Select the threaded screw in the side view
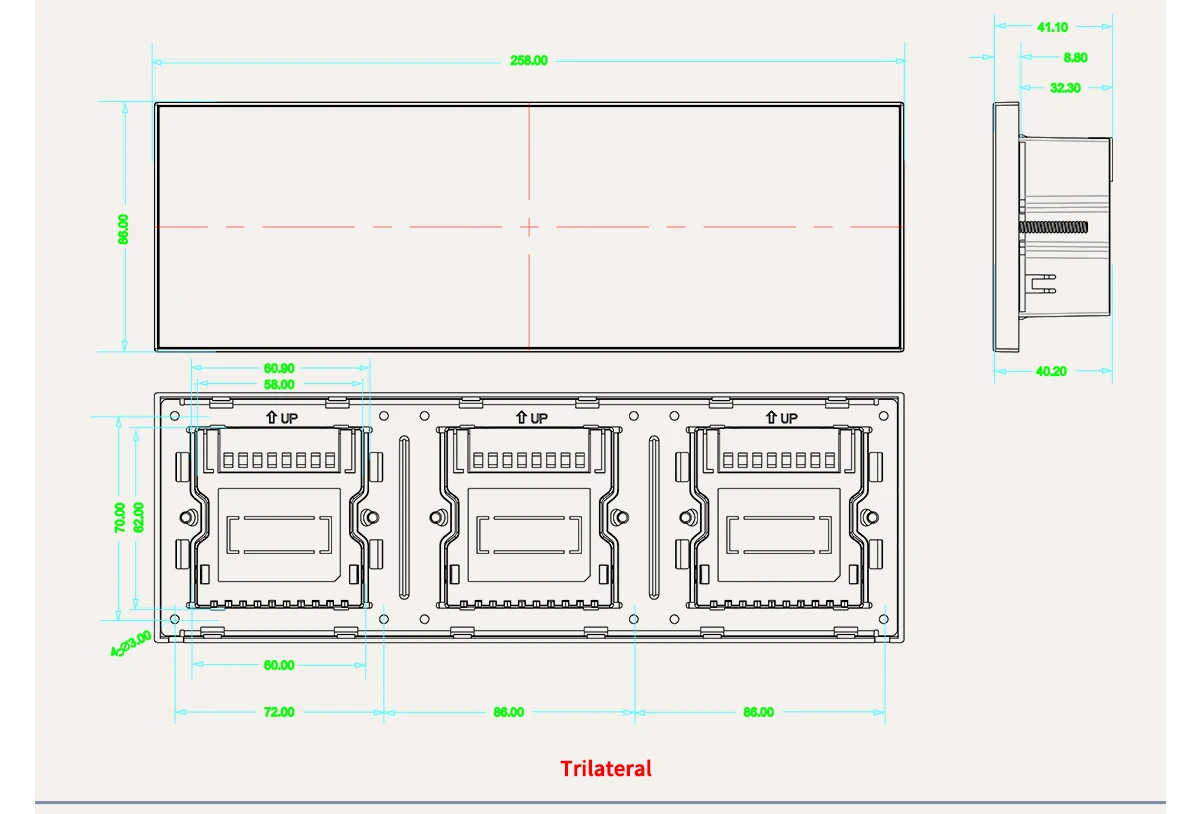1200x814 pixels. 1052,227
